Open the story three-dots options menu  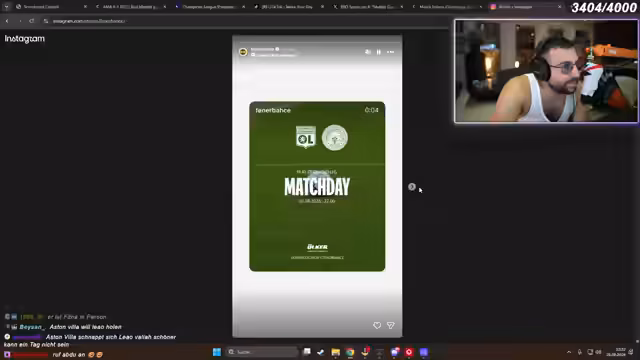391,52
